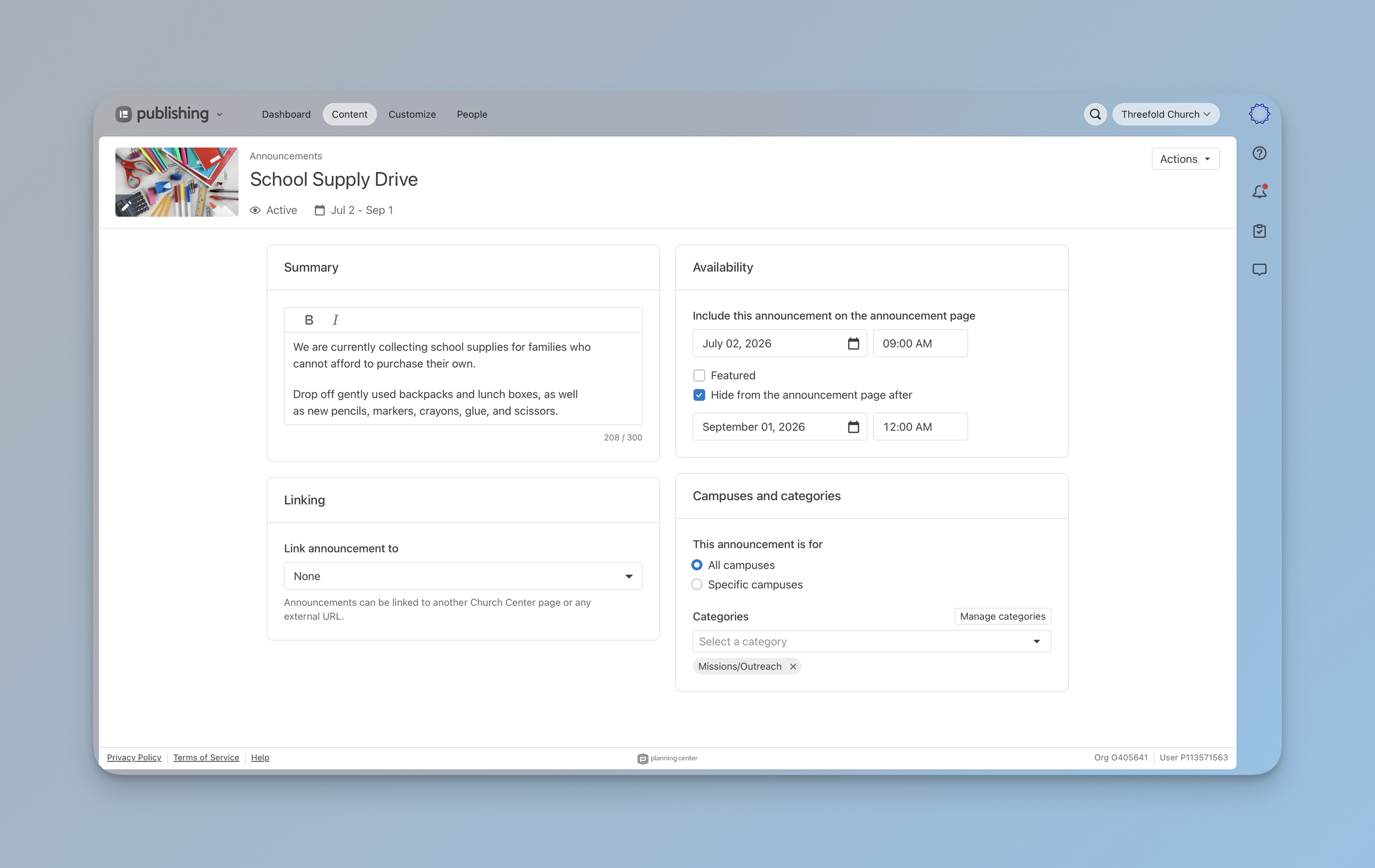The height and width of the screenshot is (868, 1375).
Task: Open the search magnifier icon
Action: pyautogui.click(x=1094, y=114)
